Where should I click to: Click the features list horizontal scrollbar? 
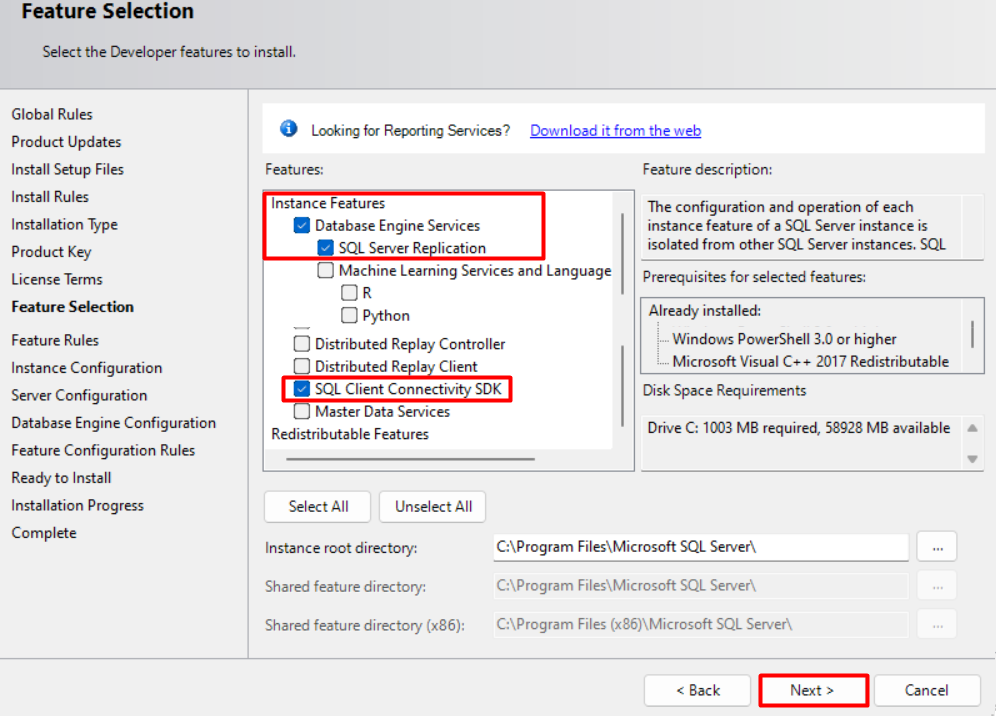click(x=410, y=459)
